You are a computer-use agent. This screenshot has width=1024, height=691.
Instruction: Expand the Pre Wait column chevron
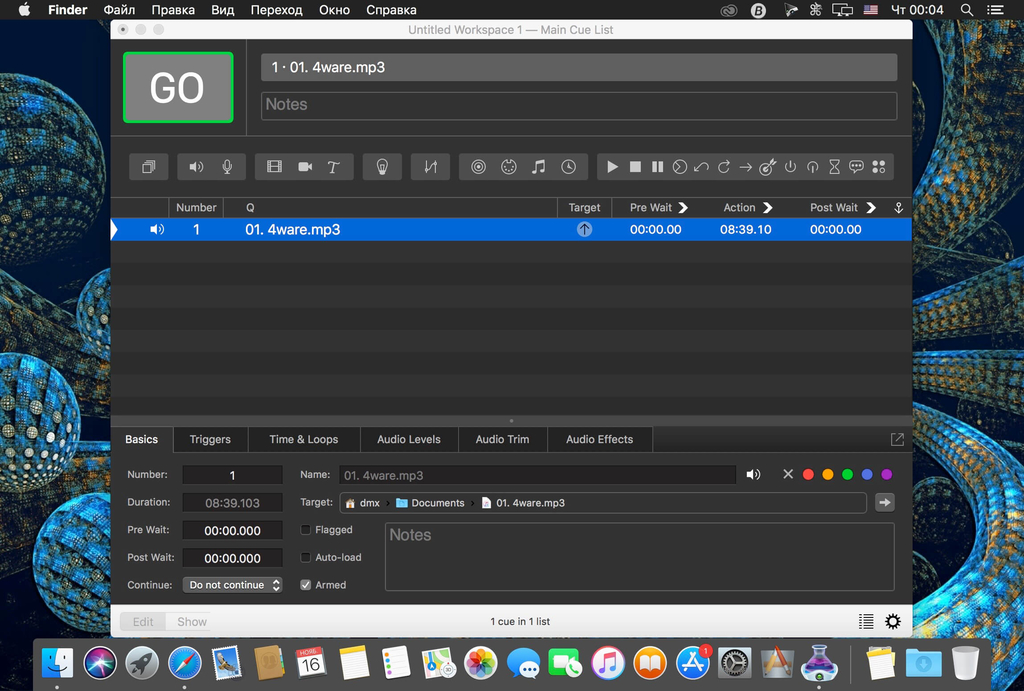coord(683,208)
